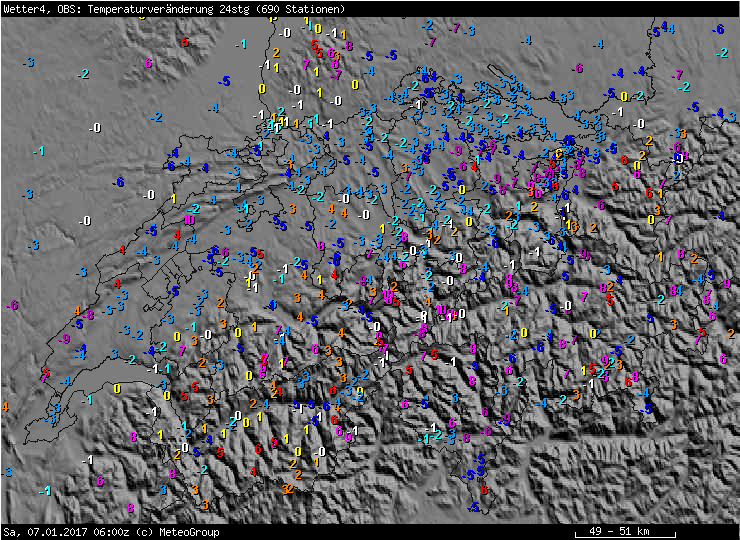
Task: Select the magenta 6 station near bottom-left corner
Action: click(x=100, y=480)
